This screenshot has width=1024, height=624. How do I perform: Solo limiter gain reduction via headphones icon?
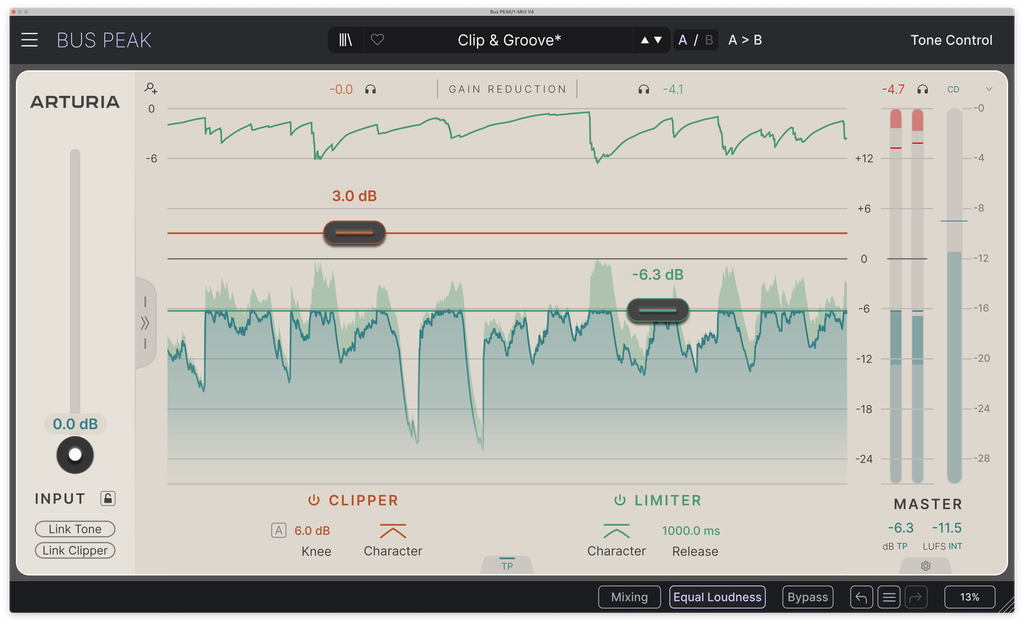point(644,89)
